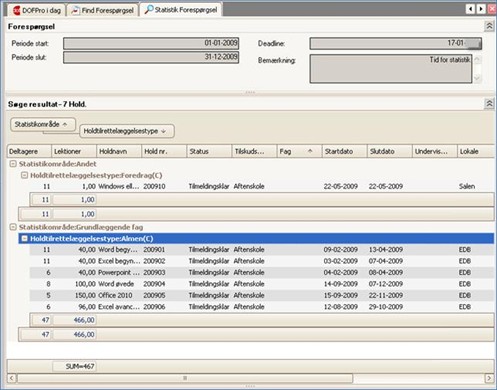Image resolution: width=497 pixels, height=390 pixels.
Task: Click Statistikområde:Andet group label
Action: click(58, 164)
